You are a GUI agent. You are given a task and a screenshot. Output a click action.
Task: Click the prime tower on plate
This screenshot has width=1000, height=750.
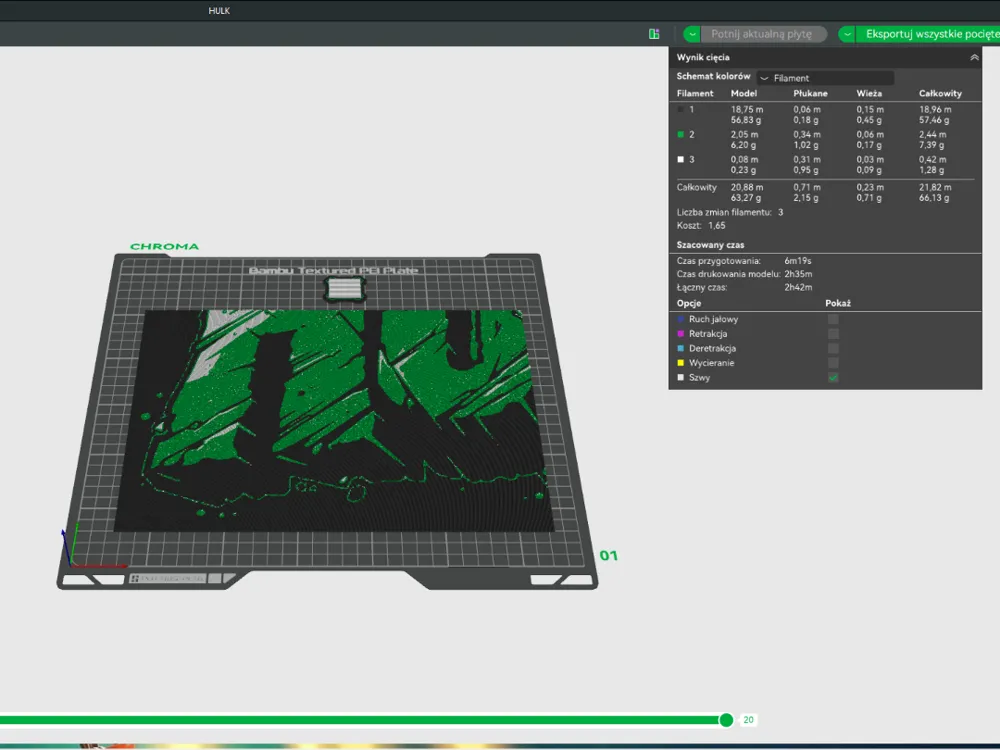[x=345, y=290]
